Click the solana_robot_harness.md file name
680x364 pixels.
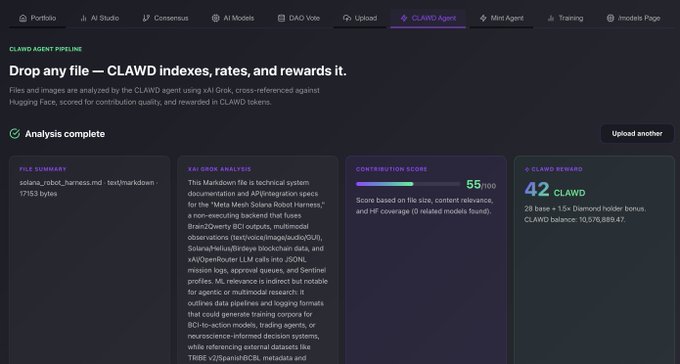pyautogui.click(x=61, y=183)
